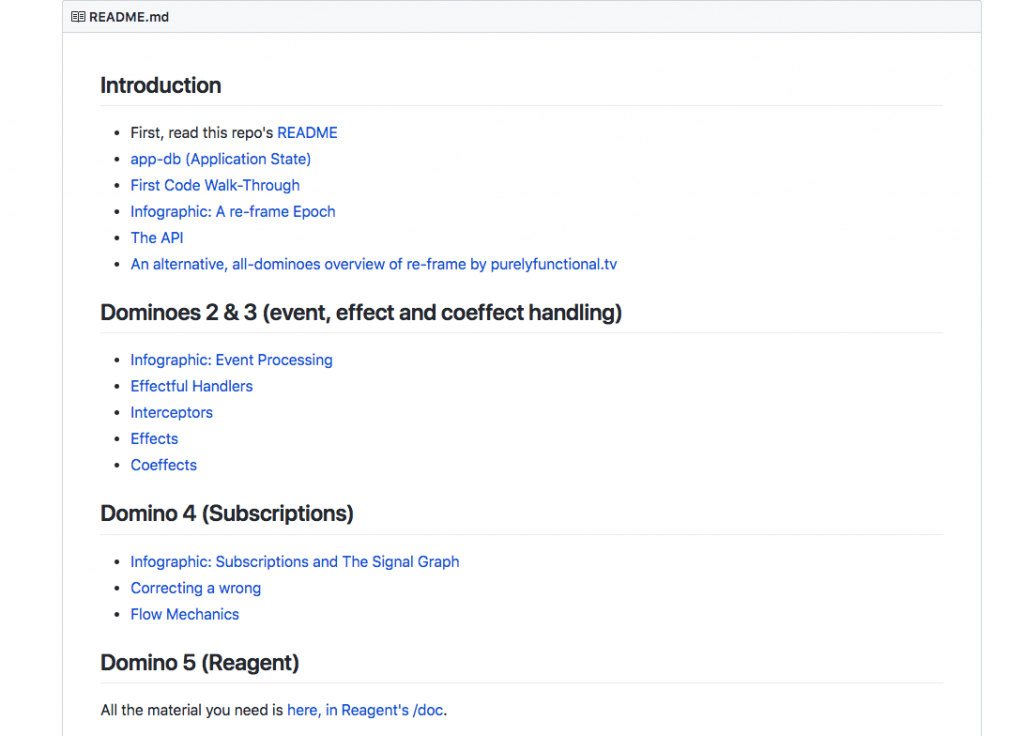The height and width of the screenshot is (736, 1024).
Task: Open the app-db (Application State) link
Action: (220, 158)
